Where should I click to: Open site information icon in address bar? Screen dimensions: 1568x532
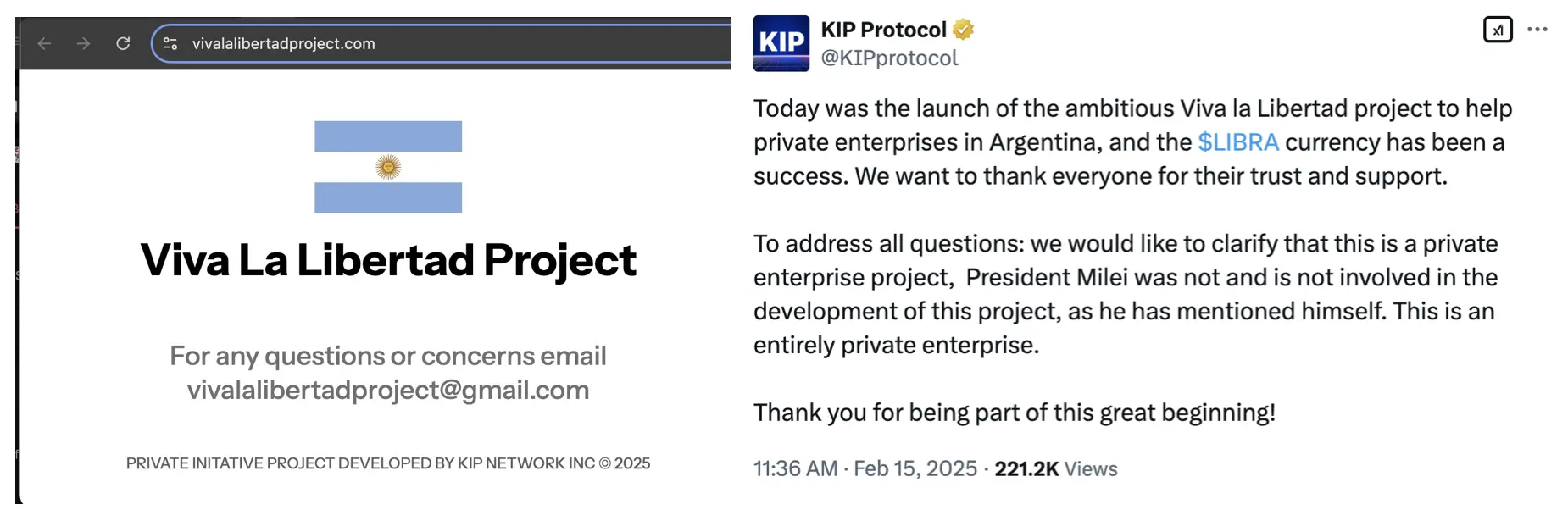click(x=170, y=43)
